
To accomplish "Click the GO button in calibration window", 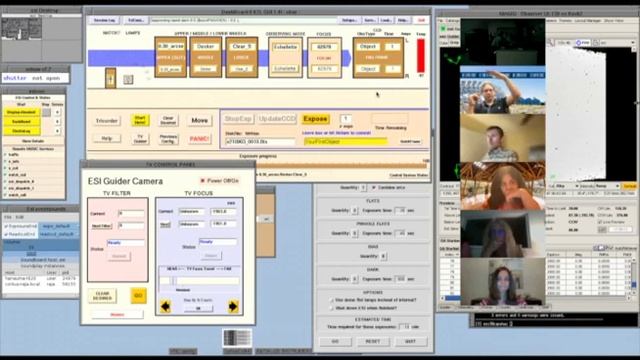I will click(335, 341).
